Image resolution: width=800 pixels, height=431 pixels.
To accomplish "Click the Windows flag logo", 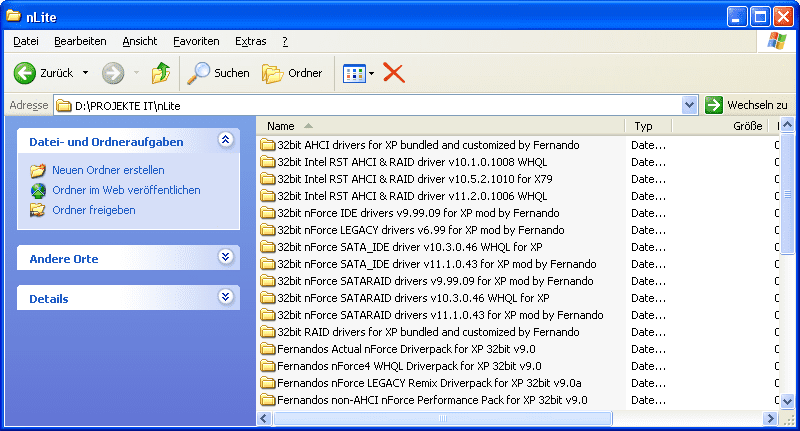I will click(x=776, y=41).
